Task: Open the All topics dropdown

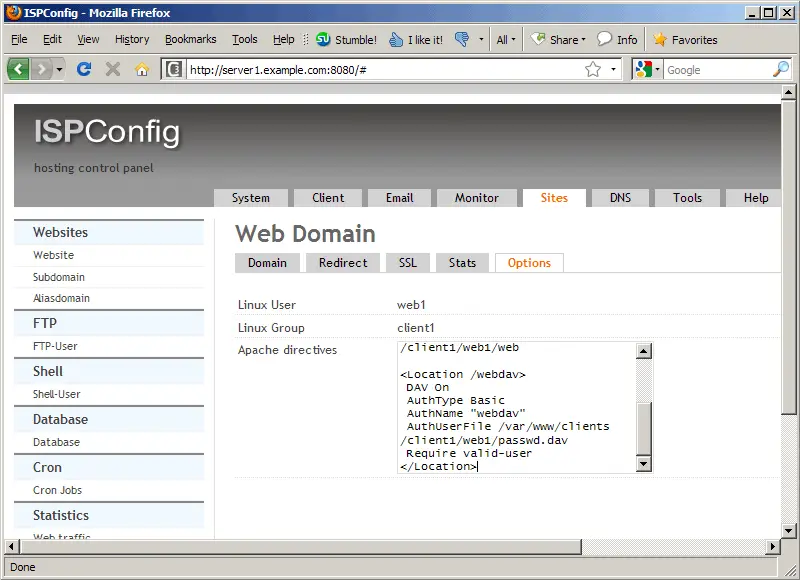Action: click(506, 39)
